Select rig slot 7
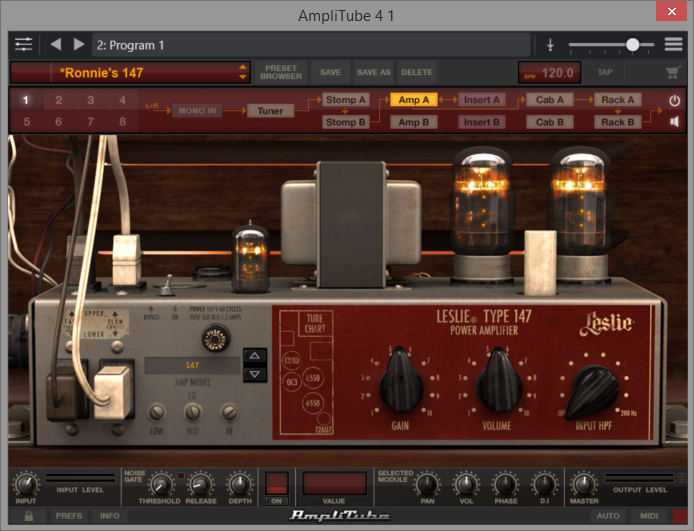The image size is (694, 531). point(90,122)
